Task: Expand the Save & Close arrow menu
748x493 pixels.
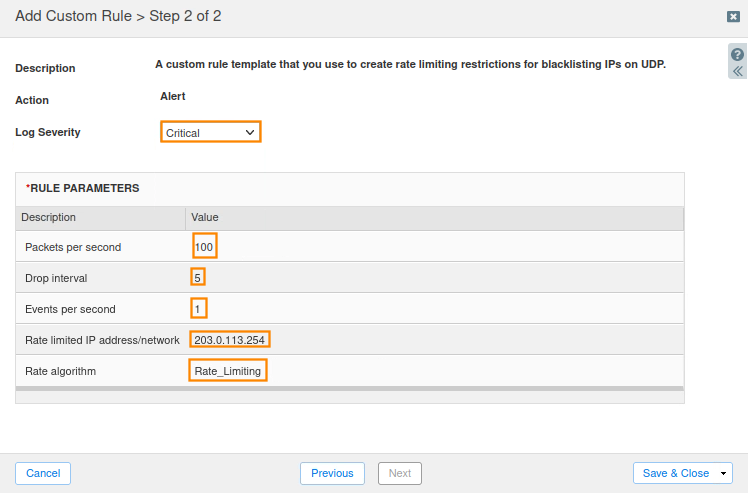Action: (x=723, y=473)
